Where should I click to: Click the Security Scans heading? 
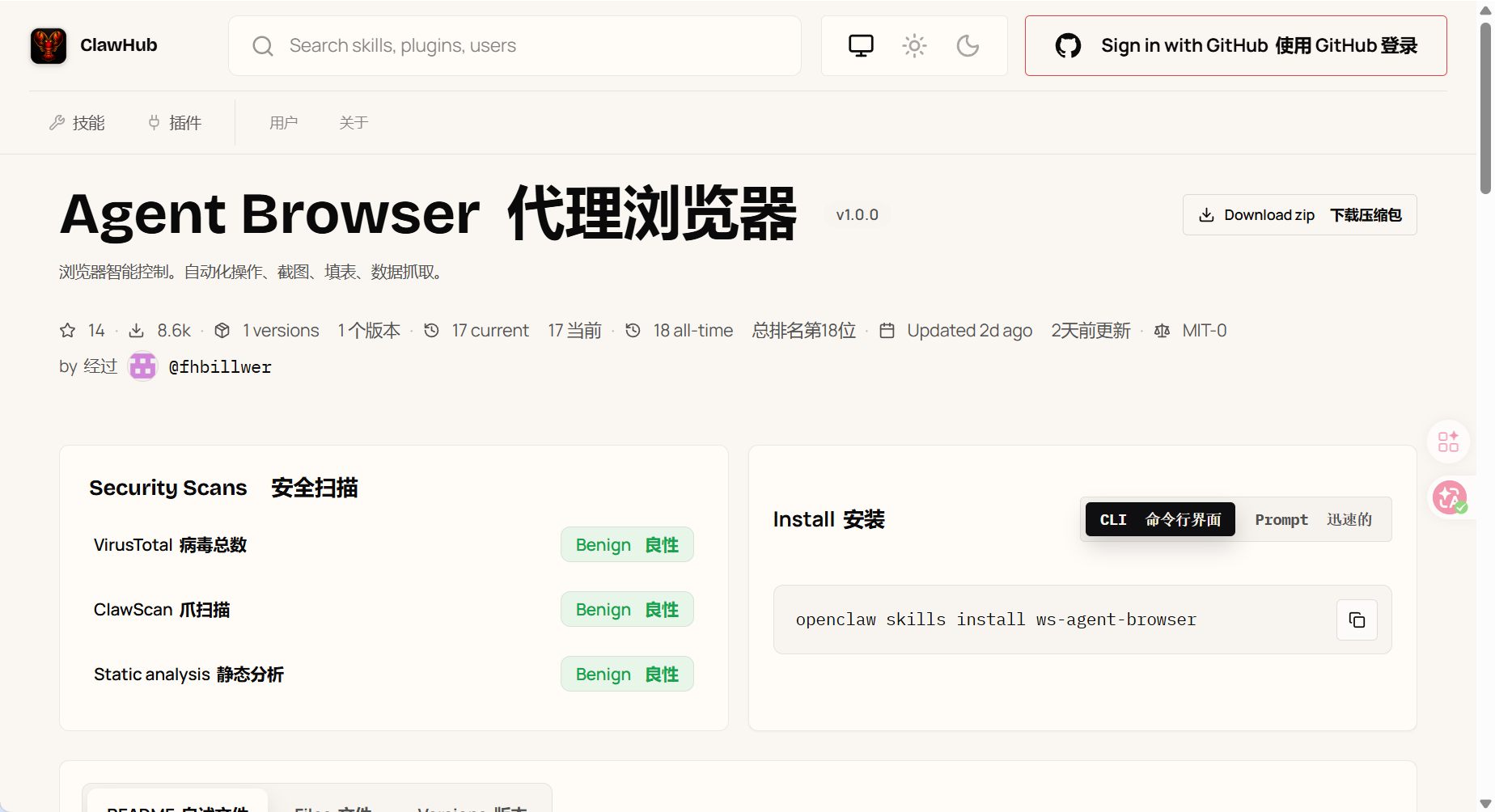223,488
